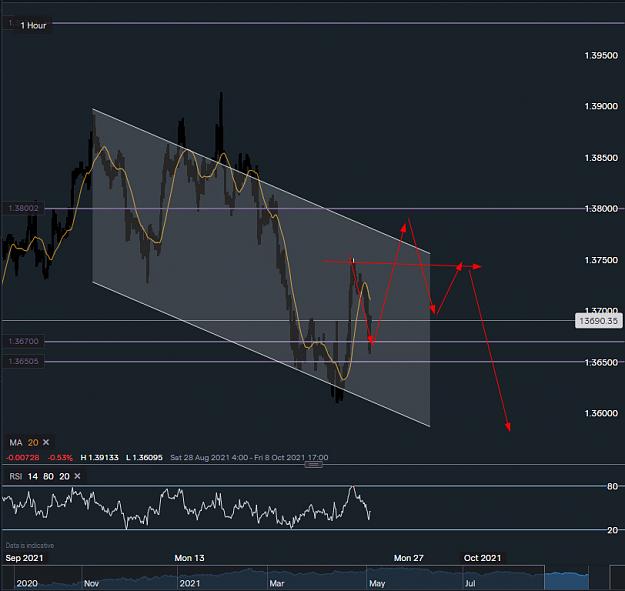Click the RSI period value 14
The image size is (625, 591).
(33, 476)
